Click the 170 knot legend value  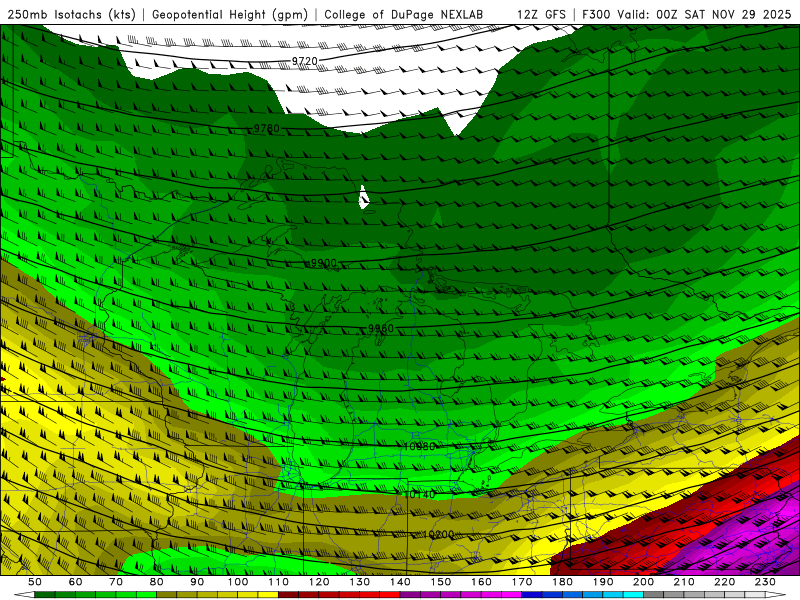(x=522, y=582)
